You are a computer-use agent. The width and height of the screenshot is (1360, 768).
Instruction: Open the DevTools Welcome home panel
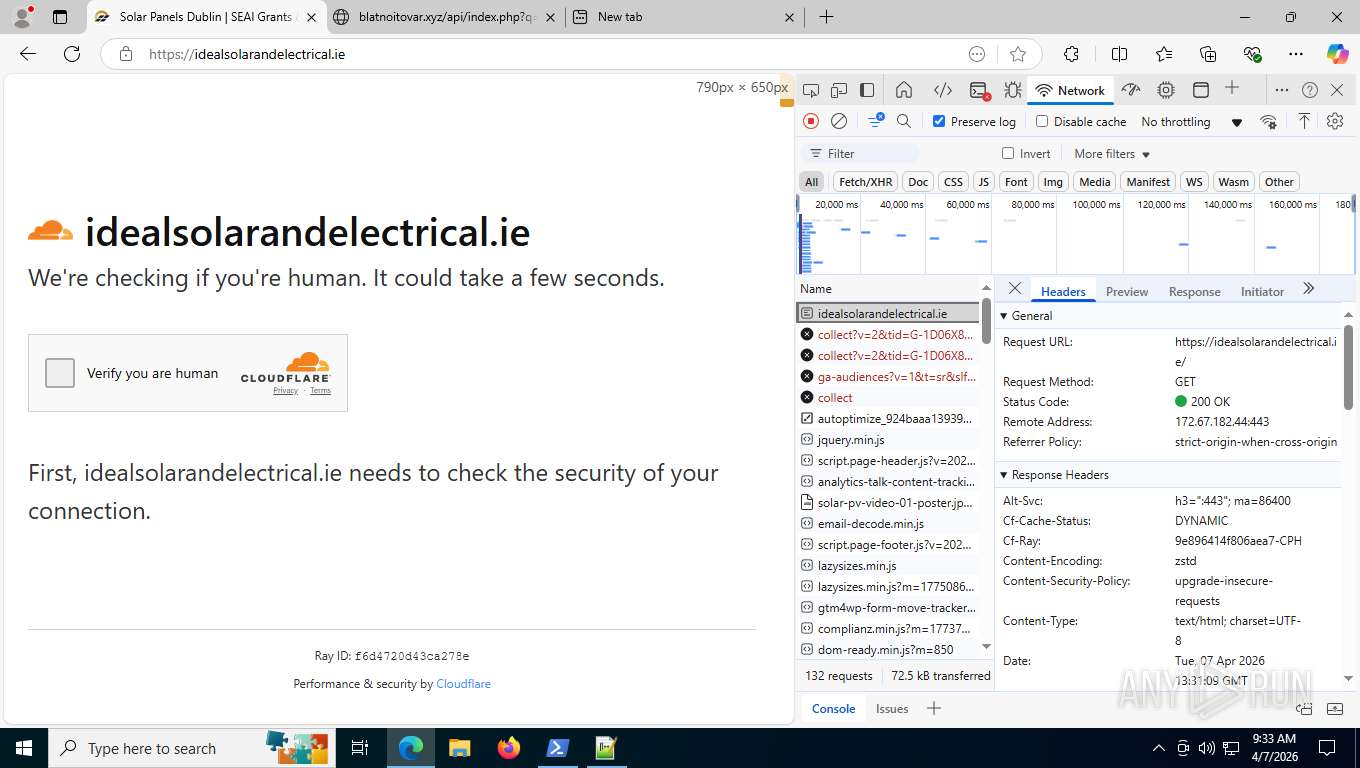(904, 90)
